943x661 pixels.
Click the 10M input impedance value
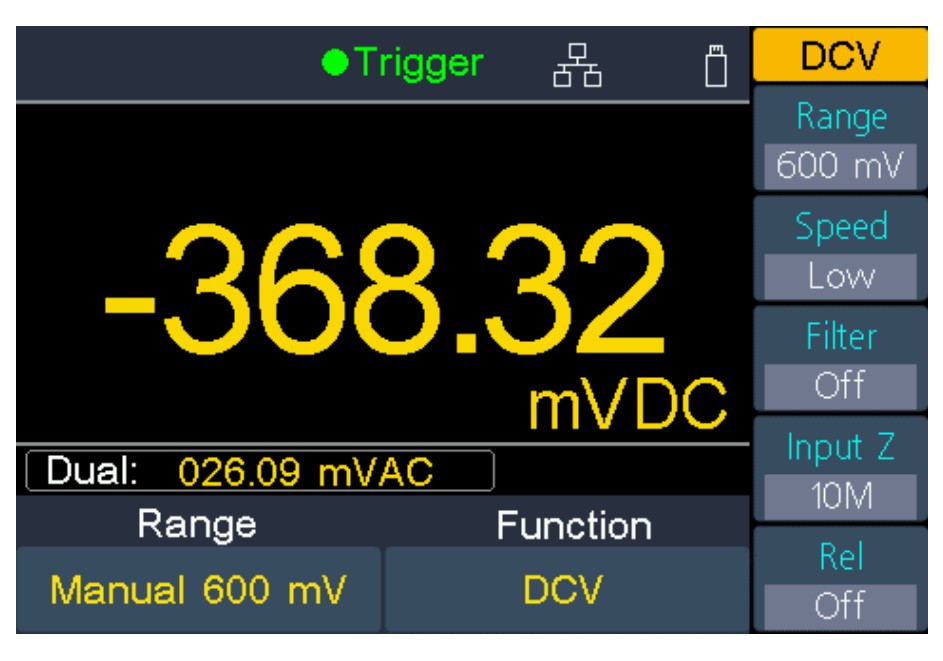841,495
